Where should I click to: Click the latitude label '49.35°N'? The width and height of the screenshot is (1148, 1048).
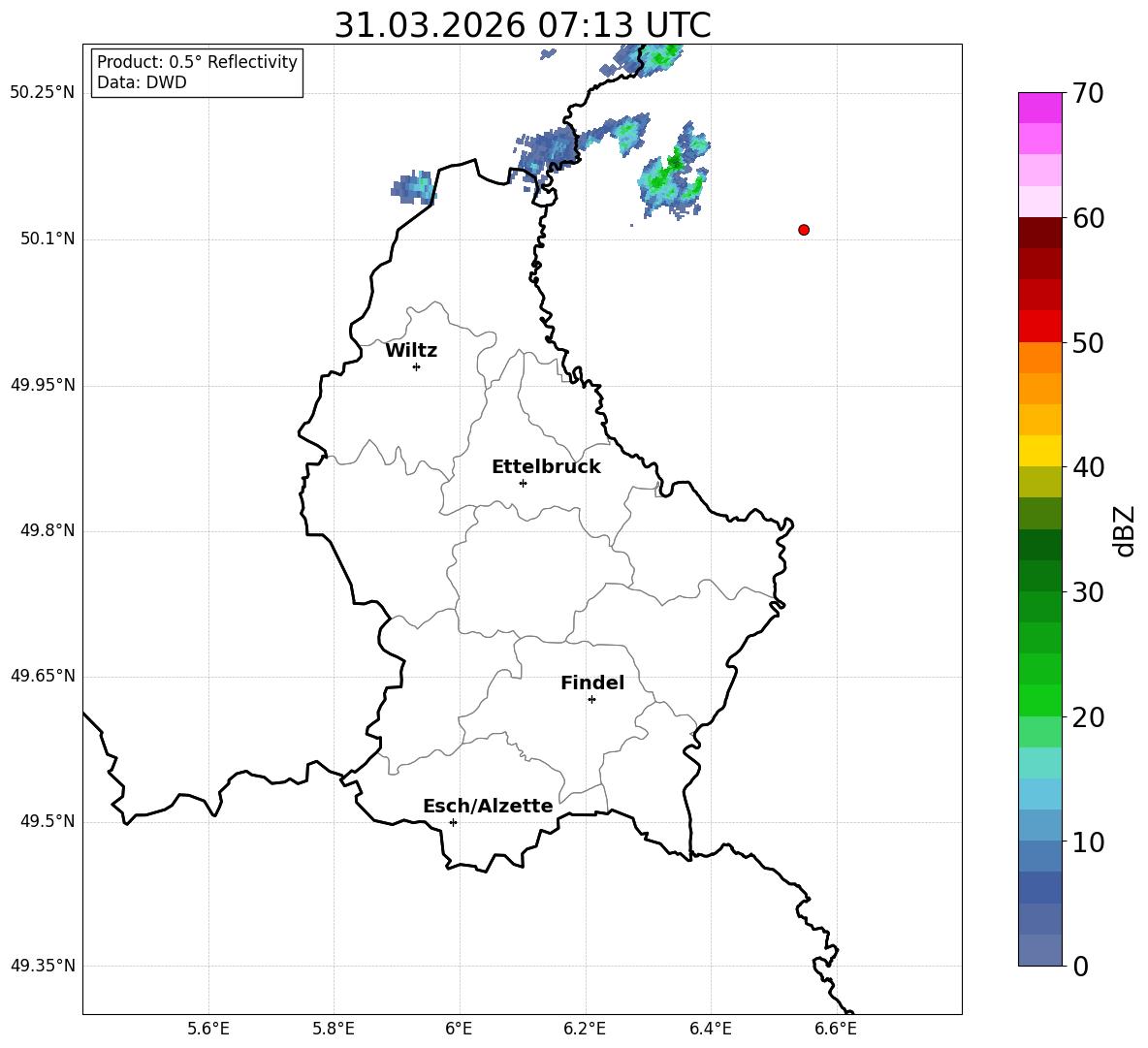[43, 966]
